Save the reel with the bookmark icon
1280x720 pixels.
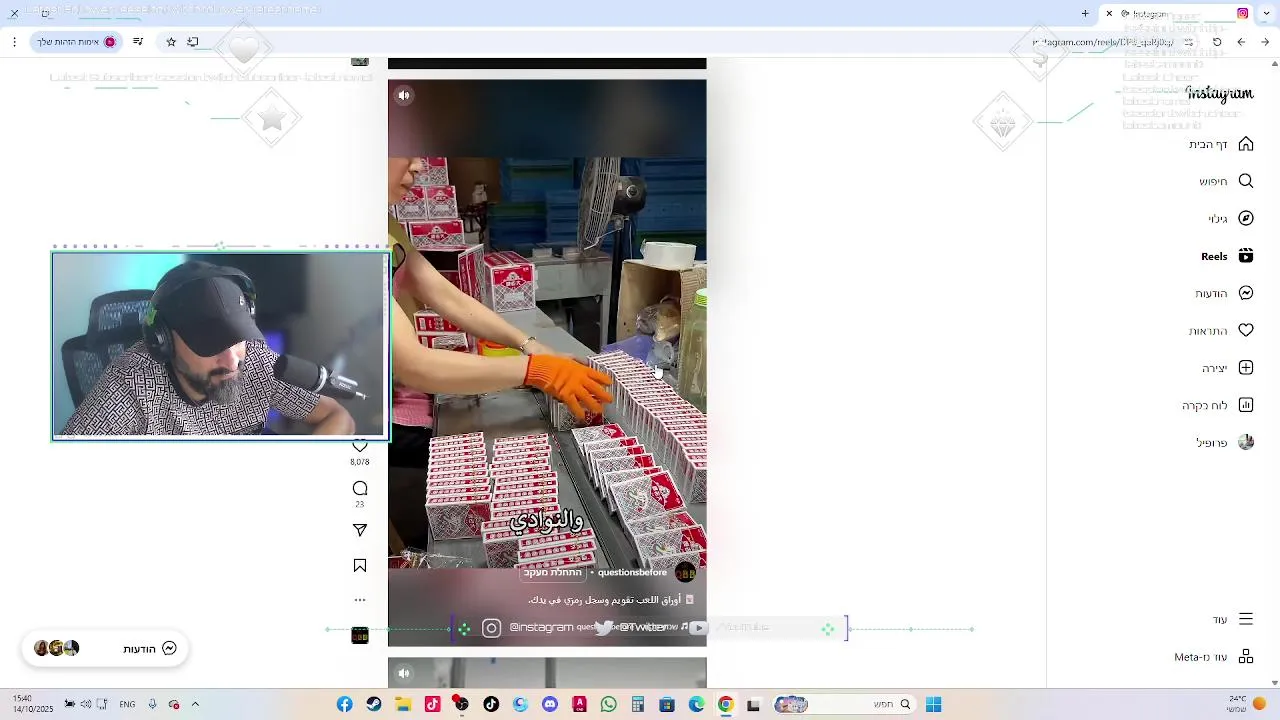(360, 566)
